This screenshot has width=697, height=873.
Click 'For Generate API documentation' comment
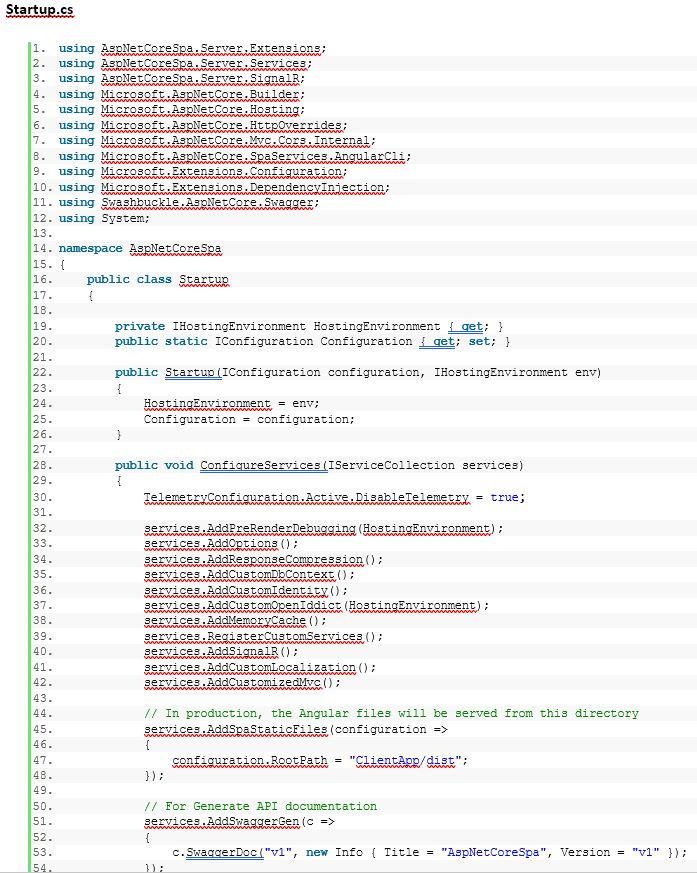(261, 806)
